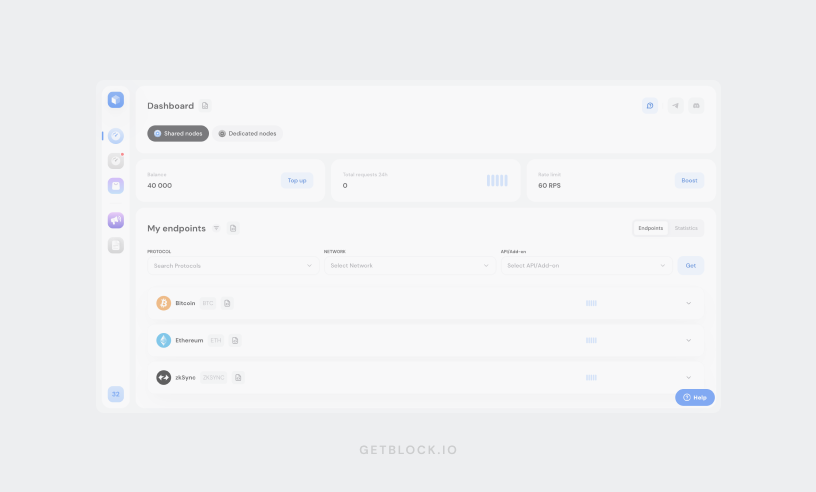The image size is (816, 492).
Task: Expand the Ethereum endpoint row chevron
Action: click(688, 340)
